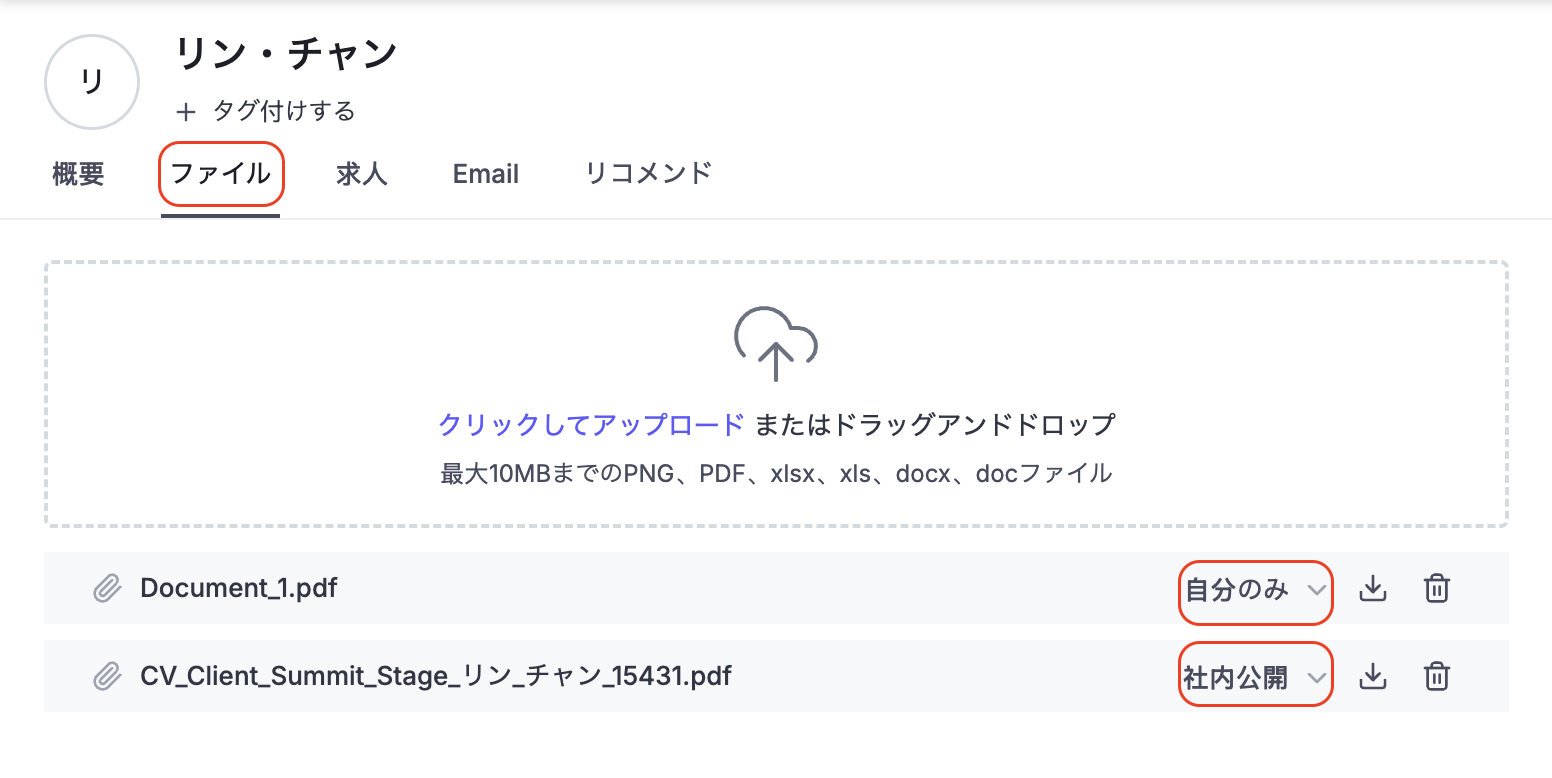Open the 社内公開 visibility dropdown

1256,678
